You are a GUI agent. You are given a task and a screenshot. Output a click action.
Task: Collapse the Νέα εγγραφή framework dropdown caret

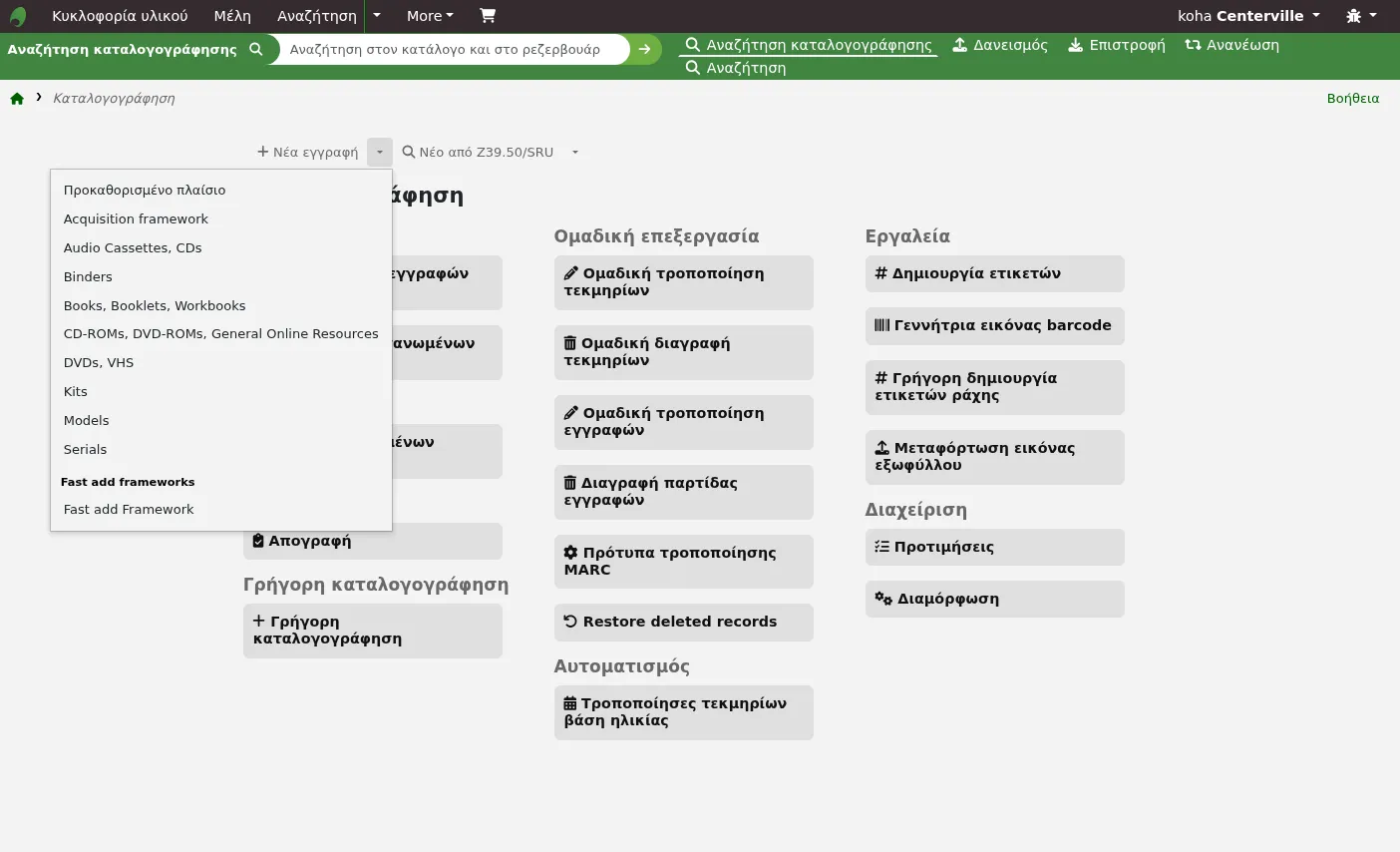coord(380,153)
